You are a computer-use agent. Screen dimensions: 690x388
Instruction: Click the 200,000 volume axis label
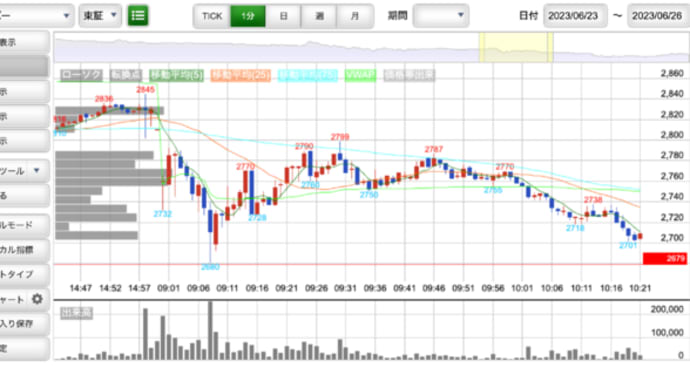(x=667, y=310)
